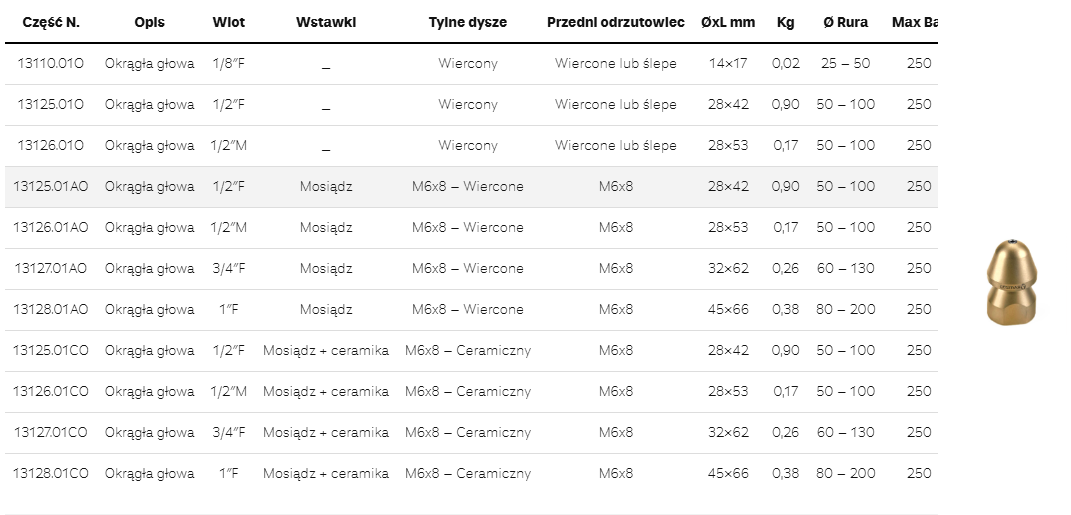Select part number 13127.01CO
The width and height of the screenshot is (1071, 515).
[x=50, y=433]
